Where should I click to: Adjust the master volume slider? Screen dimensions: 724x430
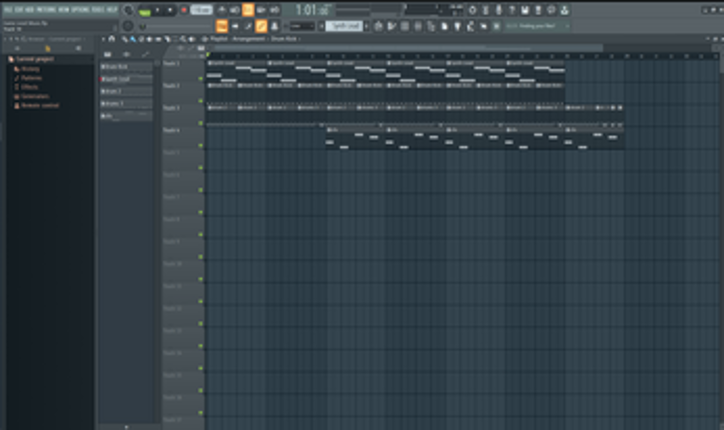point(127,10)
